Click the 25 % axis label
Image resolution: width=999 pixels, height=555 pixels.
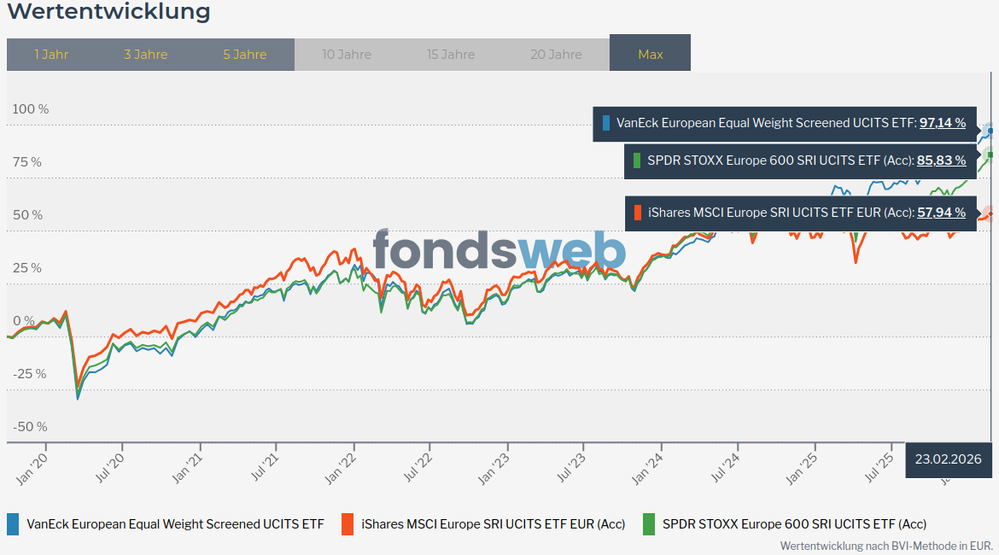click(27, 268)
